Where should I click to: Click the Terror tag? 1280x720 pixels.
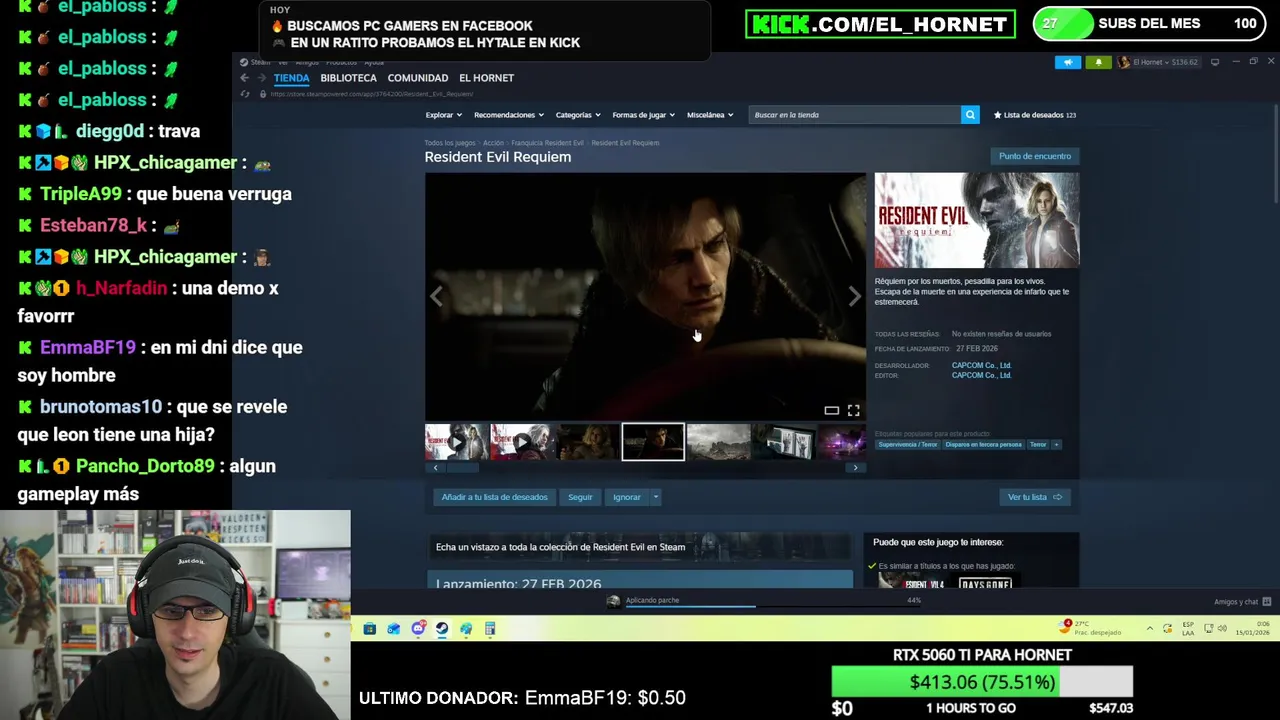pos(1038,444)
